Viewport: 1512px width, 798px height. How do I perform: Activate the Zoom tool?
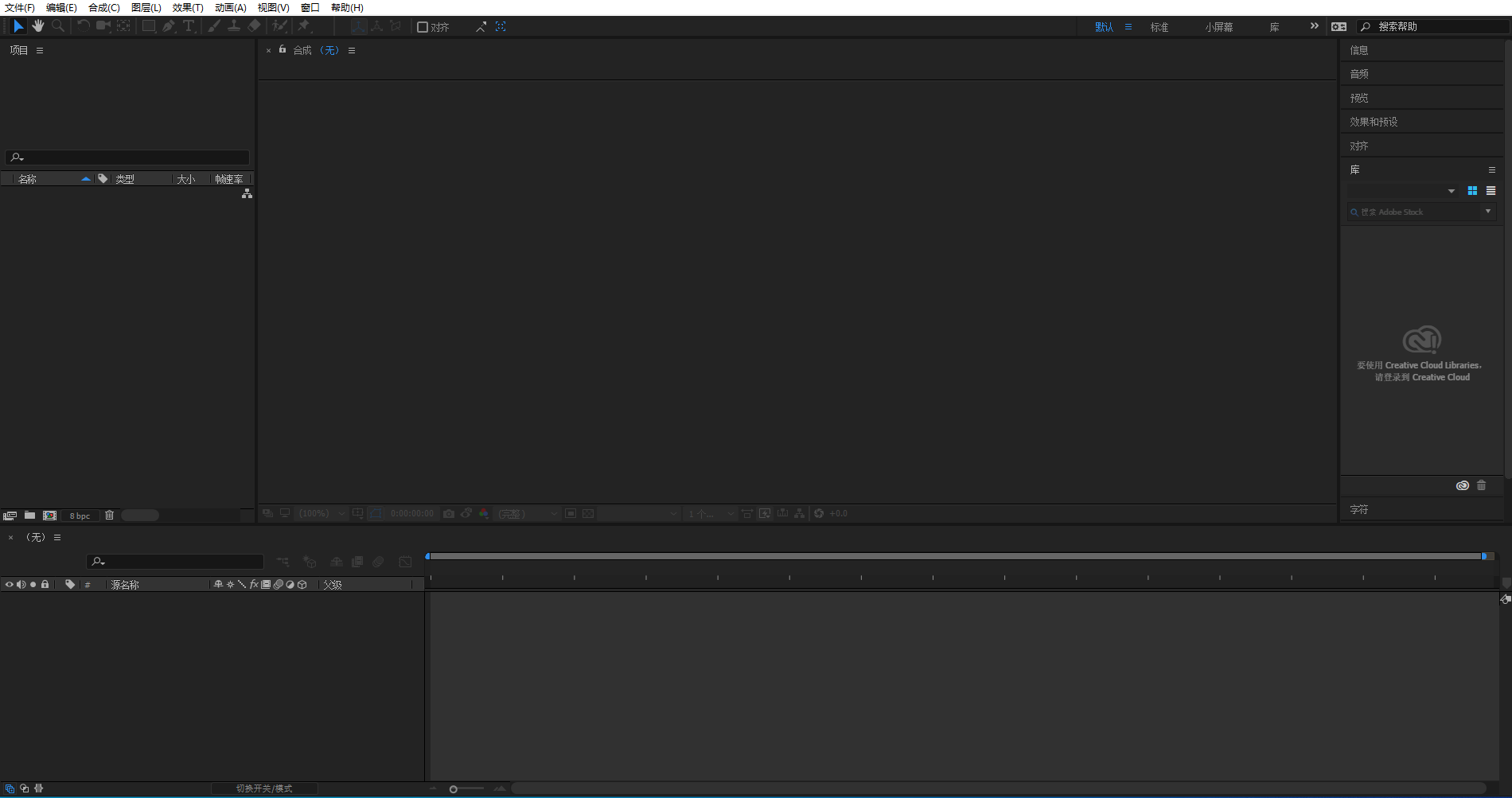click(57, 26)
